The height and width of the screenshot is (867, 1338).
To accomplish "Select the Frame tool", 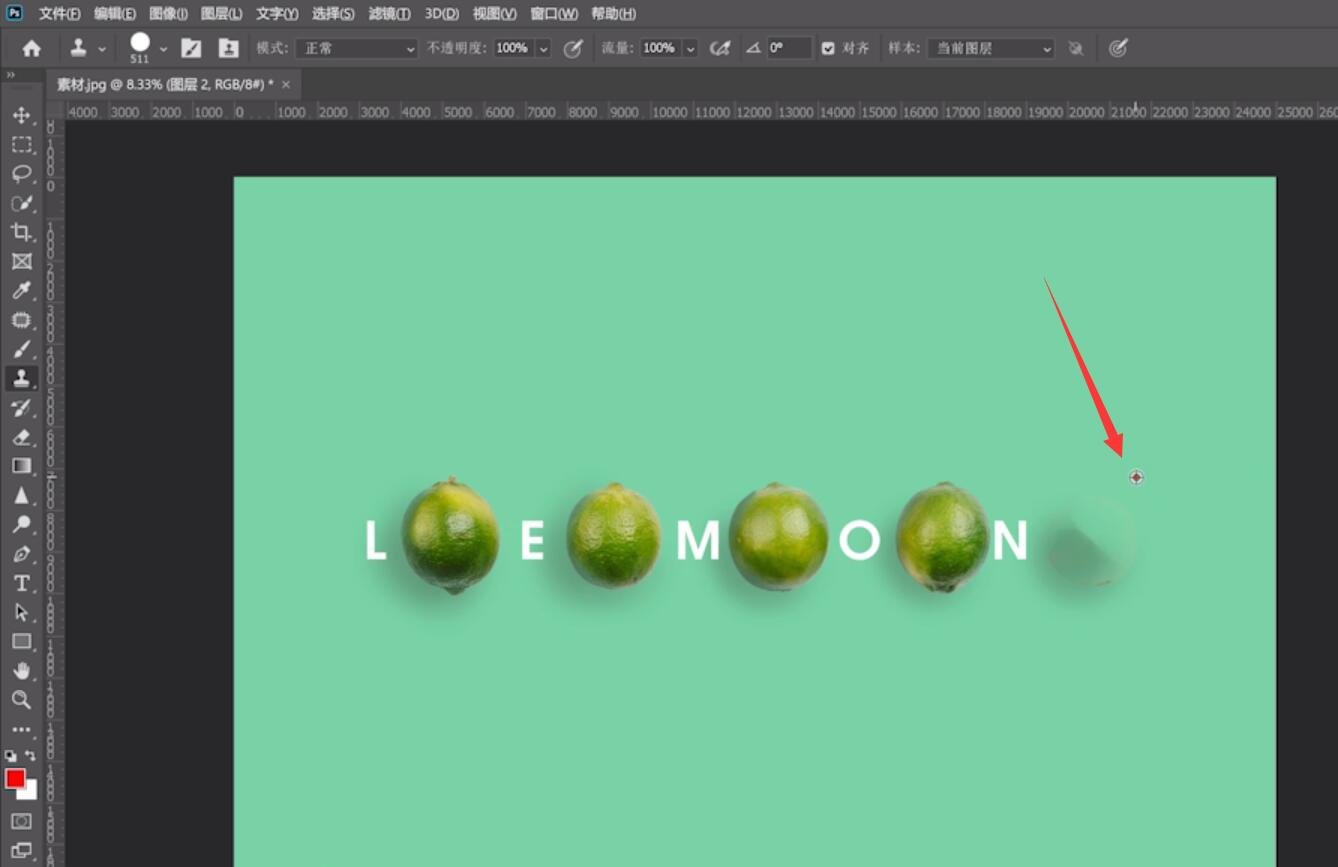I will (21, 261).
